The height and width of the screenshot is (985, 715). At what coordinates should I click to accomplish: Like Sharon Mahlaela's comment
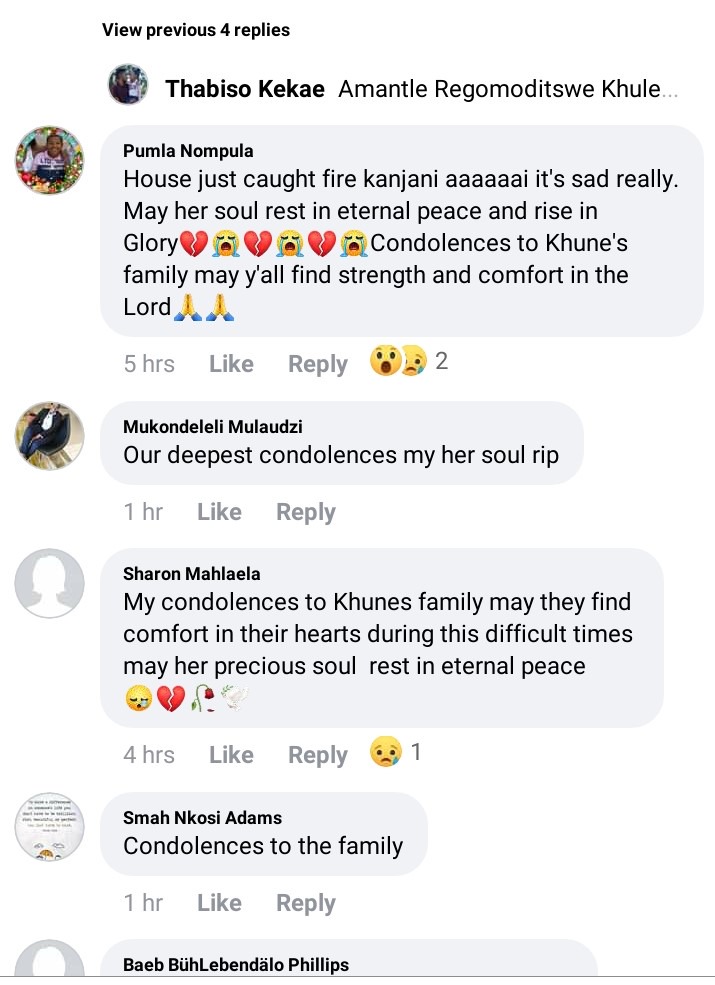click(x=231, y=754)
